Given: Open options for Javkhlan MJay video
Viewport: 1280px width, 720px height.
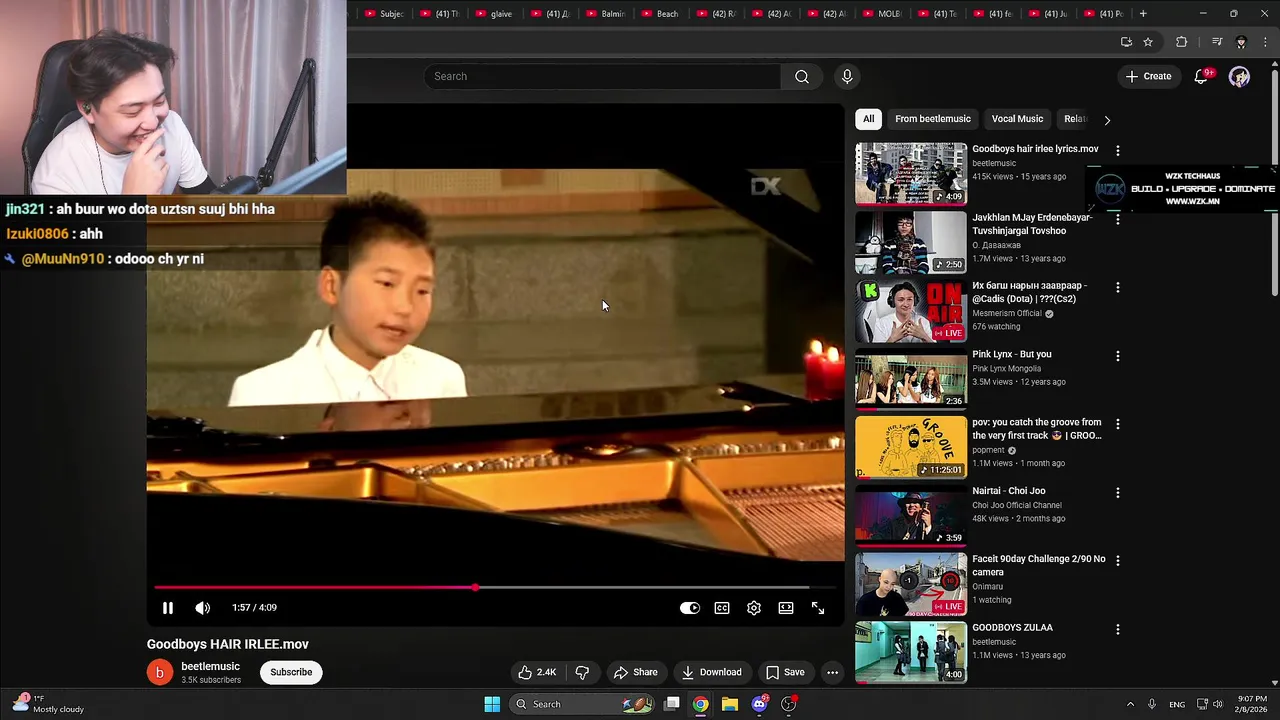Looking at the screenshot, I should 1117,219.
